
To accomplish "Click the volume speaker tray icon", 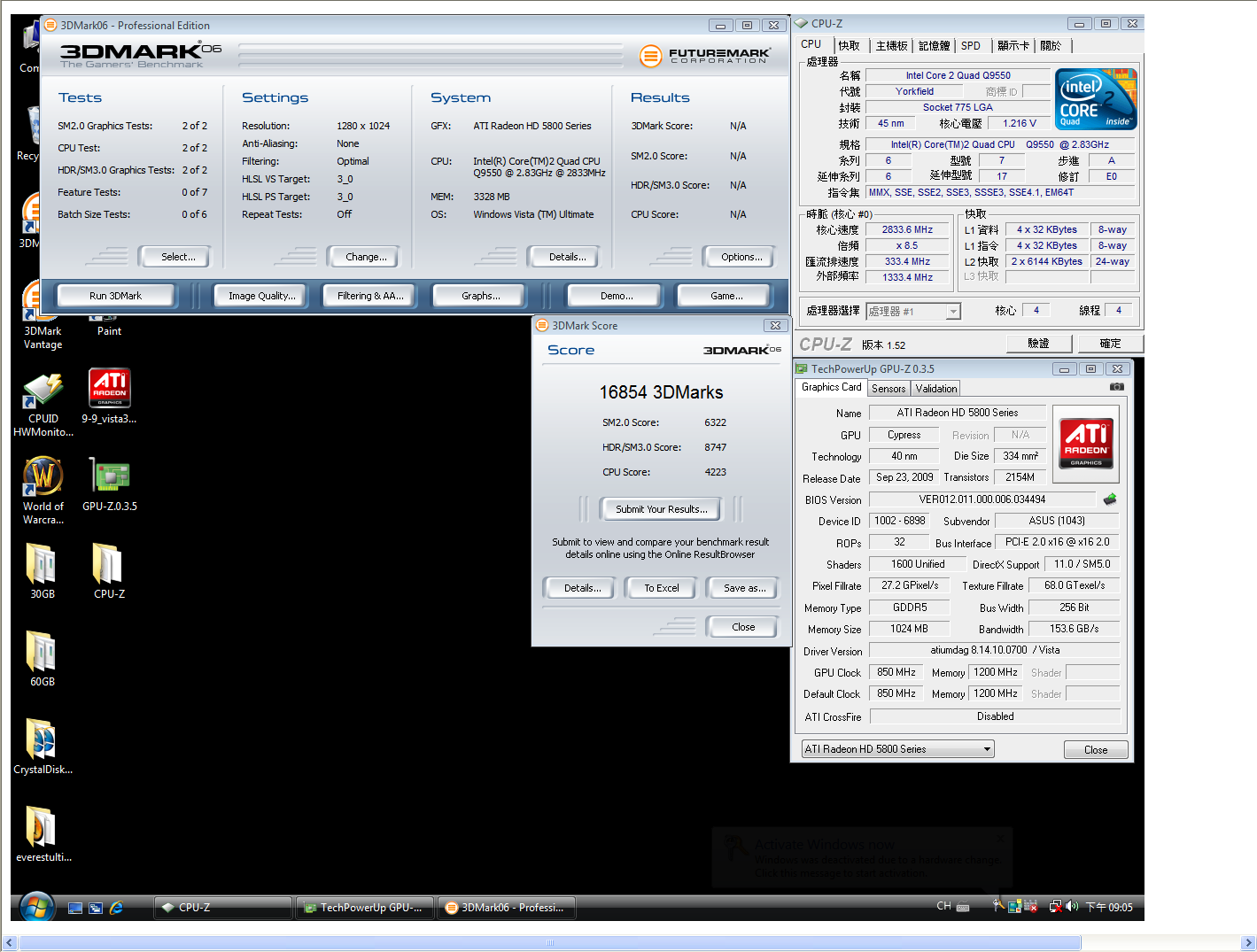I will pyautogui.click(x=1072, y=906).
